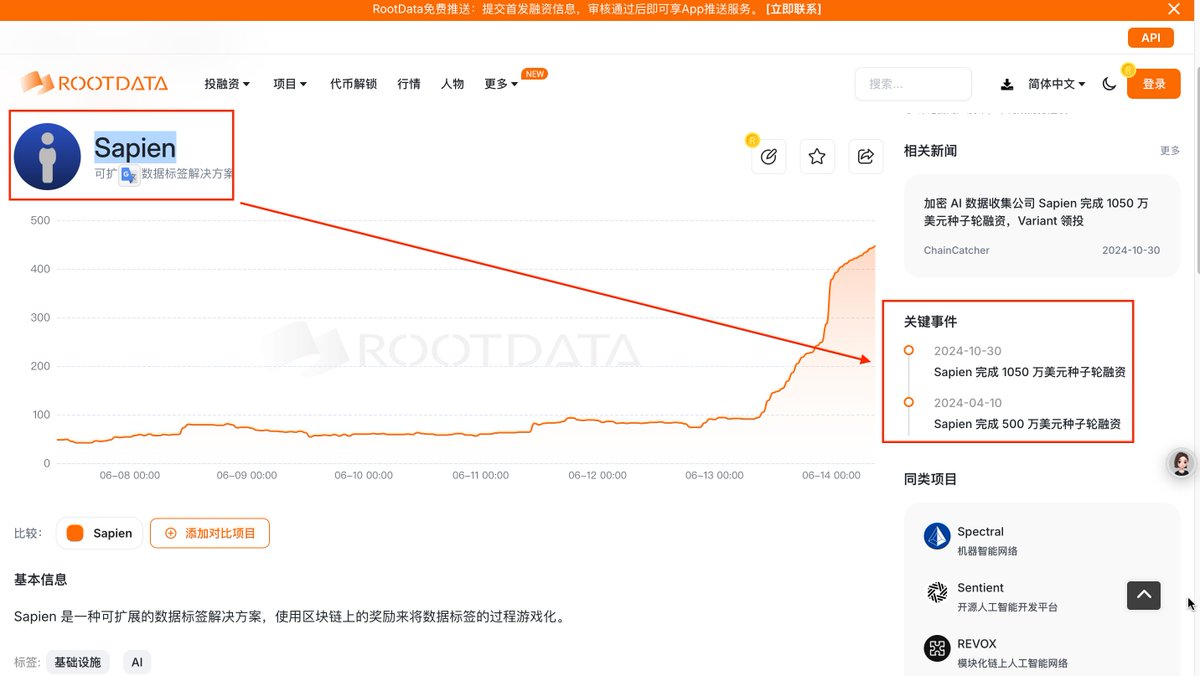Screen dimensions: 1200x676
Task: Focus the 搜索 search input field
Action: (x=913, y=84)
